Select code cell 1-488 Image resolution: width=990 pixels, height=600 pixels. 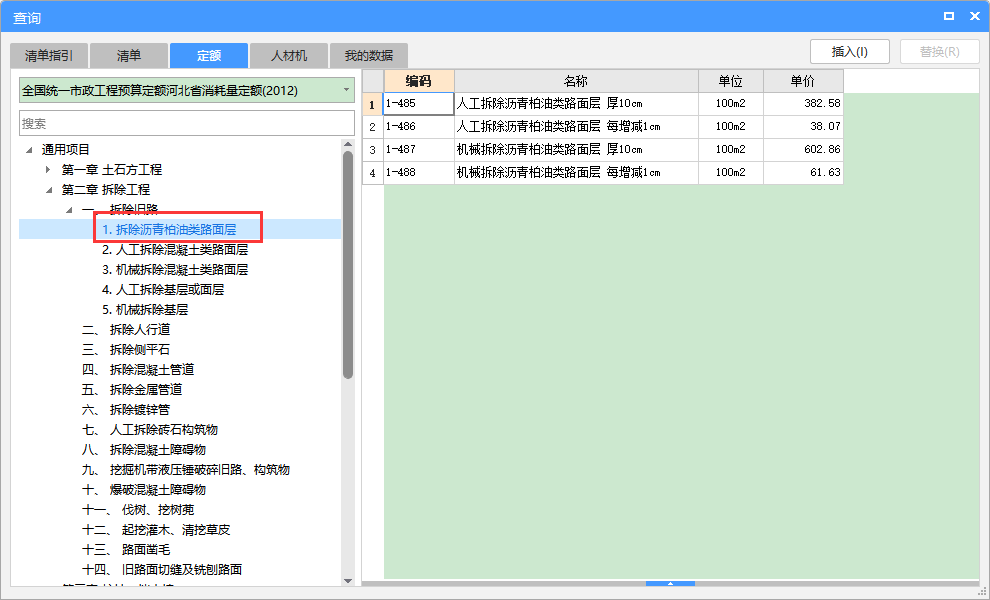pos(419,172)
